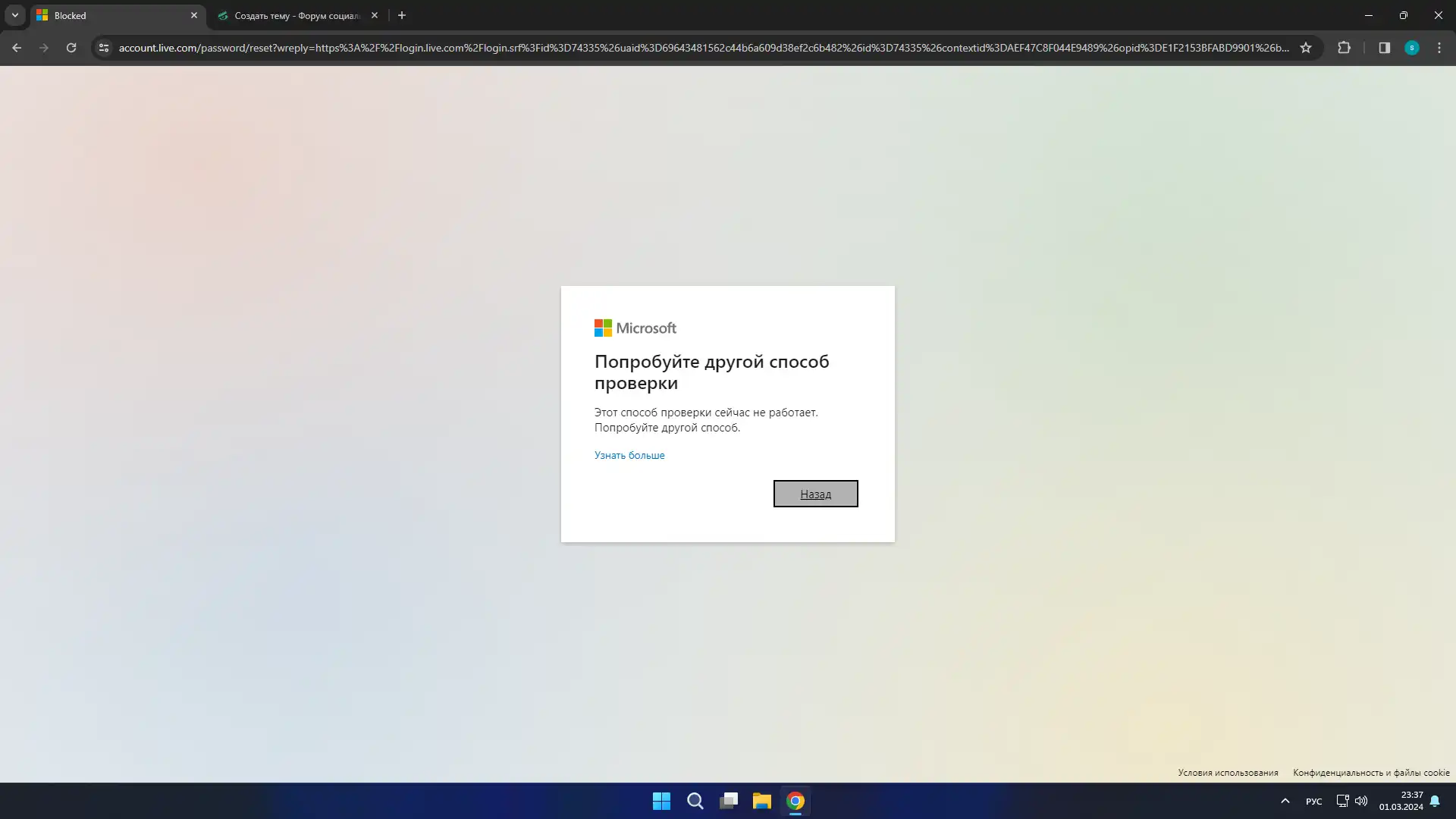Open a new tab with plus button

[x=402, y=15]
